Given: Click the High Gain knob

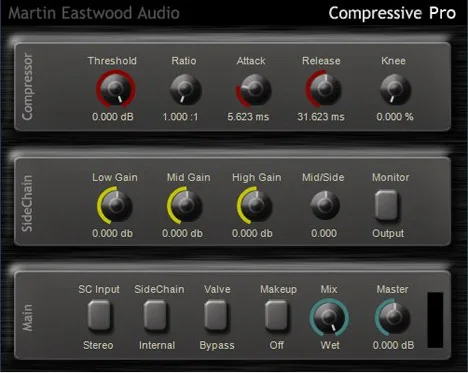Looking at the screenshot, I should tap(255, 205).
